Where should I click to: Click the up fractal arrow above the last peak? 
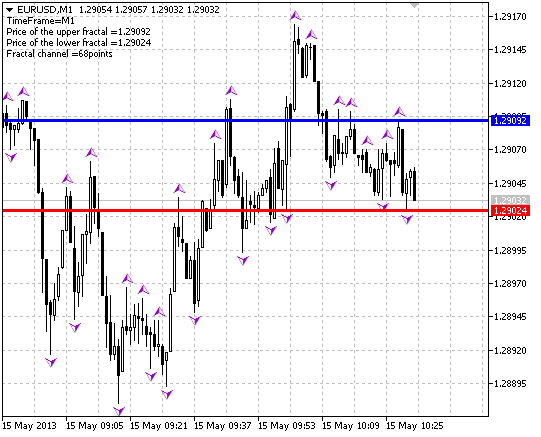400,111
